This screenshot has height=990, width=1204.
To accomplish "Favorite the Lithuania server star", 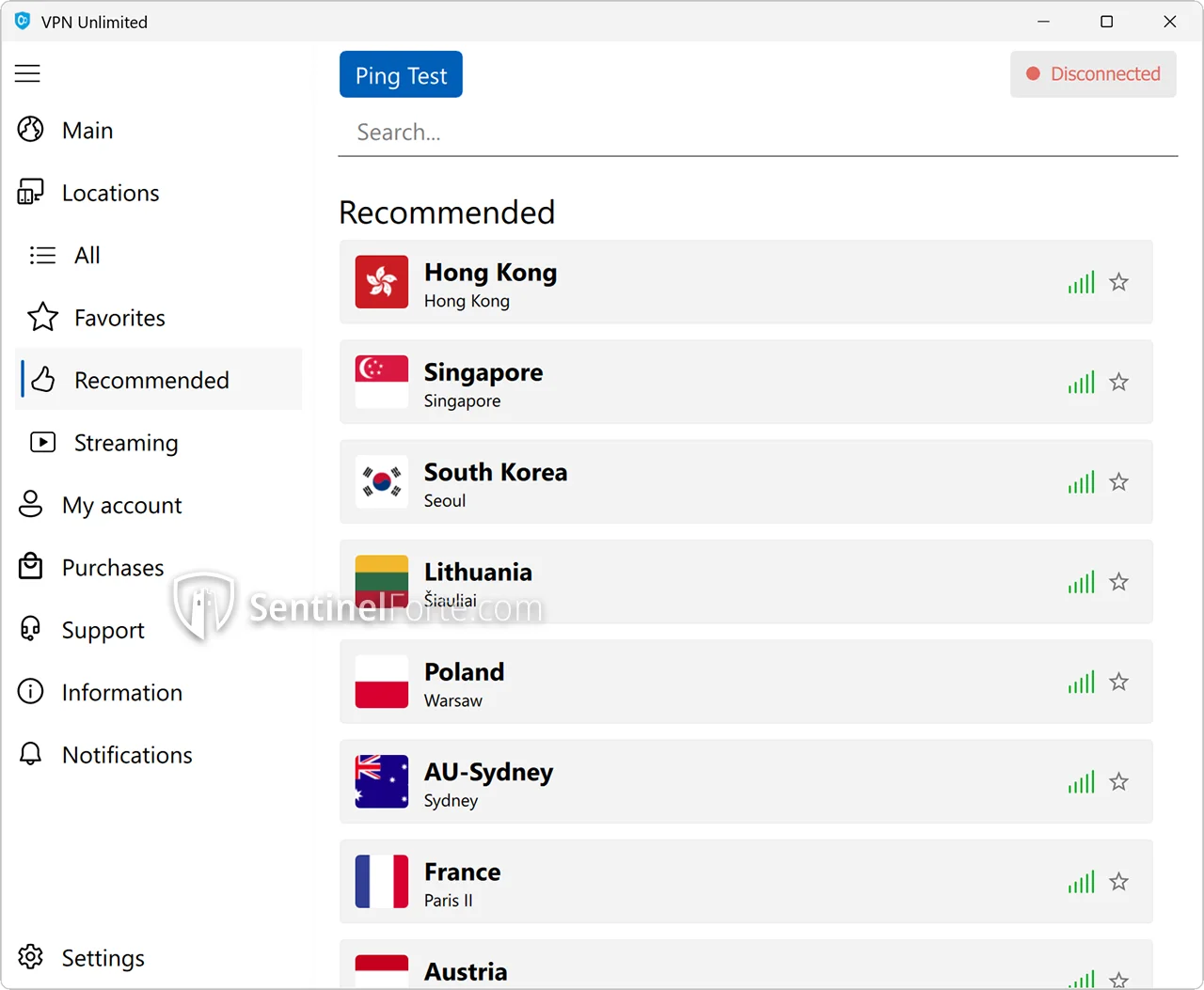I will pos(1118,582).
